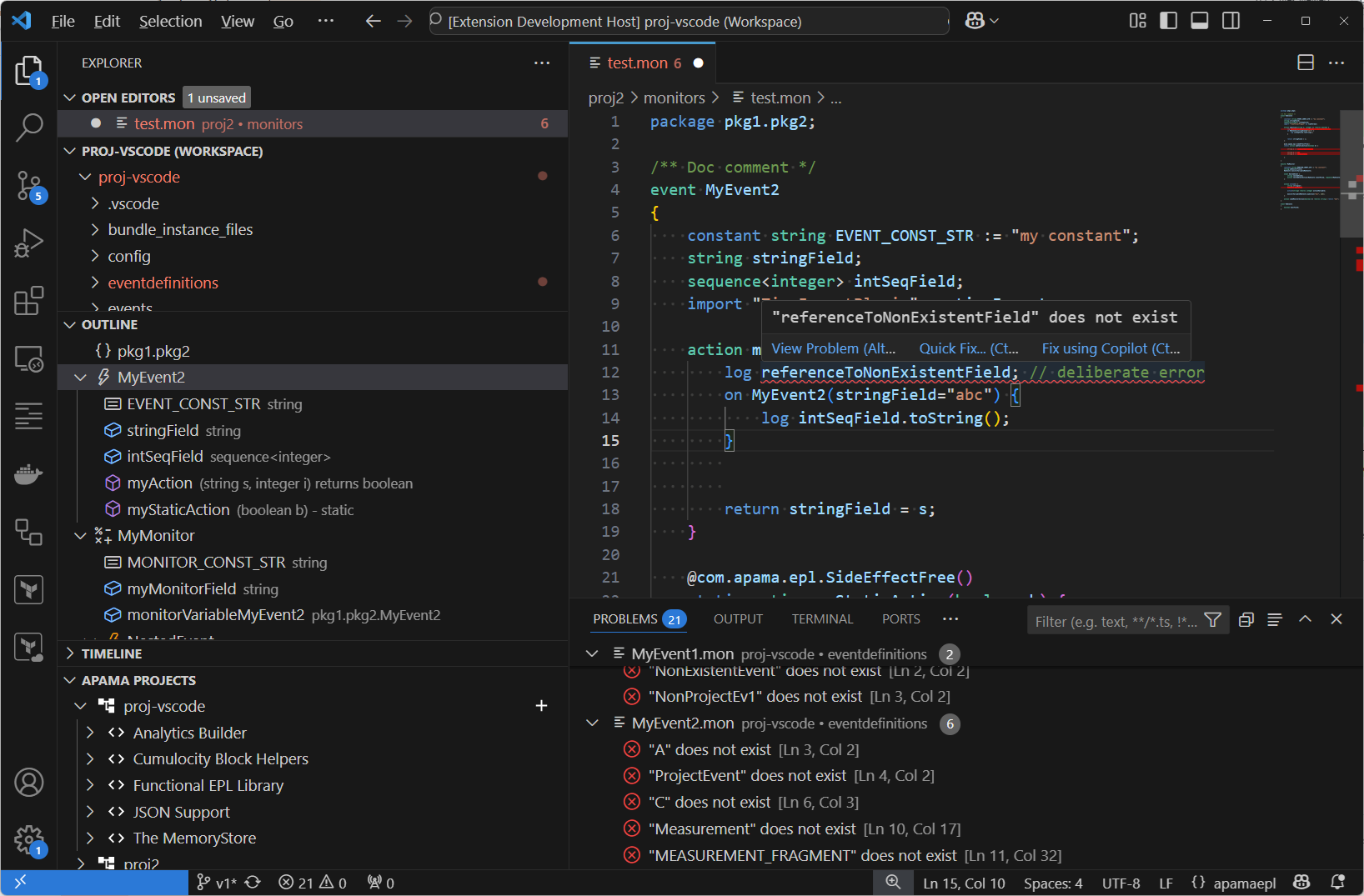Viewport: 1364px width, 896px height.
Task: Click Copilot status icon in status bar
Action: [1301, 883]
